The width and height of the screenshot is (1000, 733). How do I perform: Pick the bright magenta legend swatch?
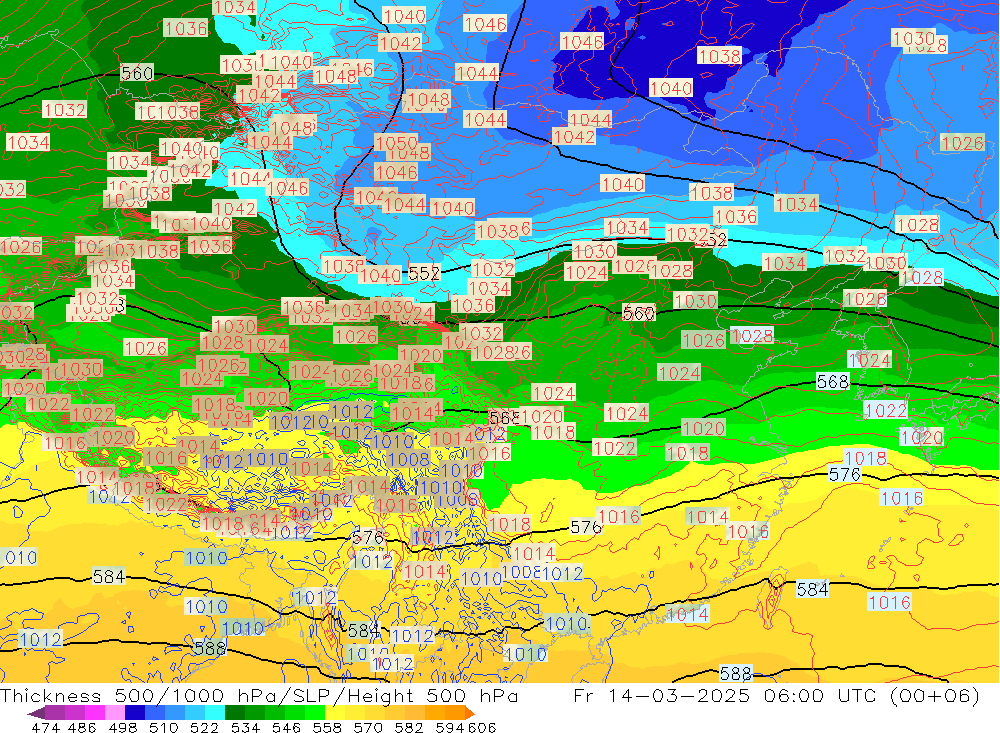(94, 713)
